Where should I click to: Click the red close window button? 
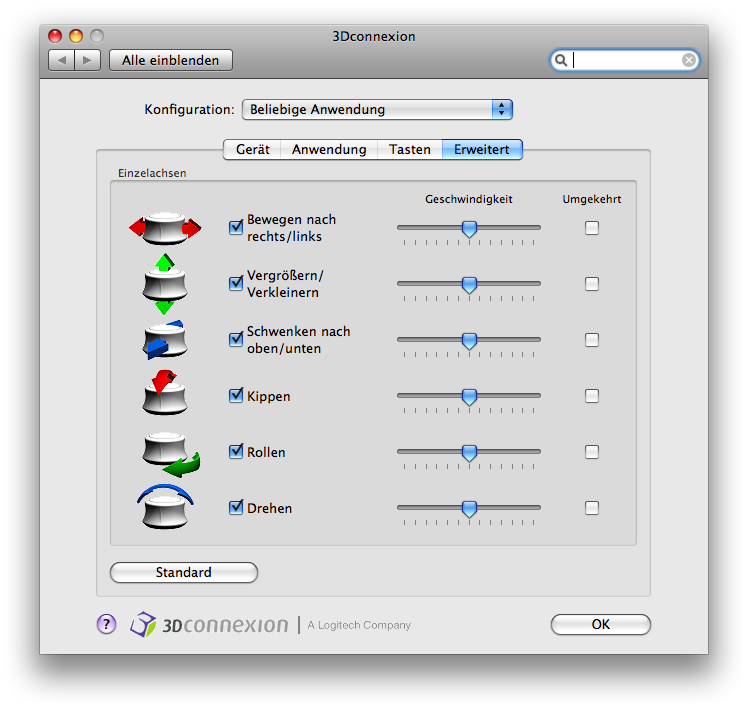tap(55, 36)
